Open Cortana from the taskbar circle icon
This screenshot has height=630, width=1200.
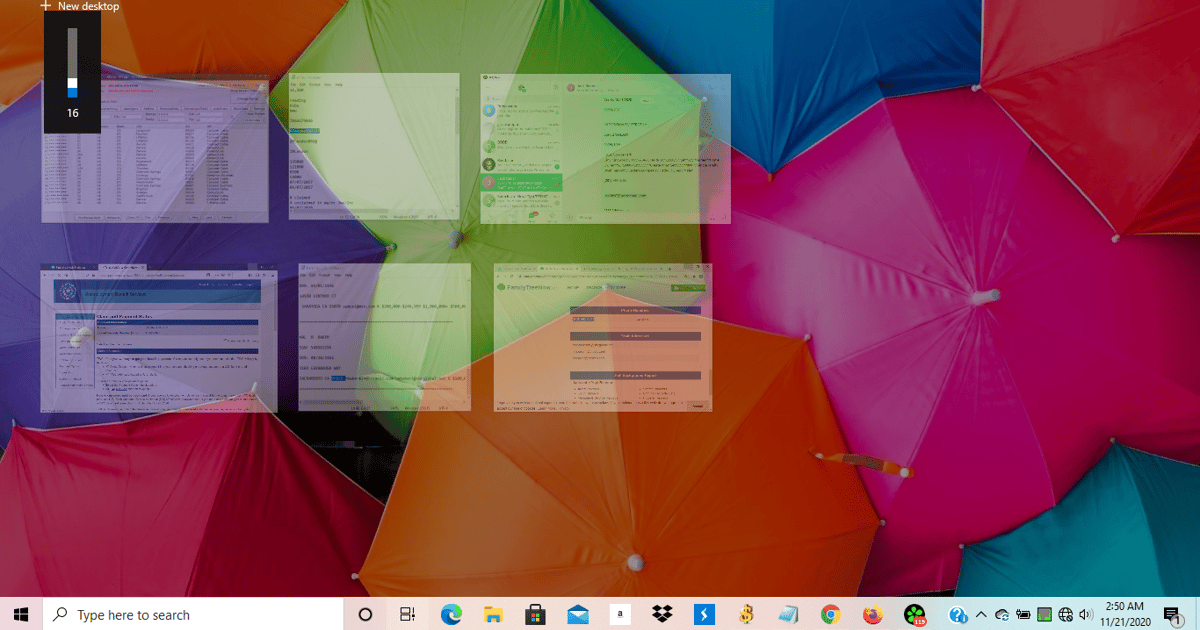(x=365, y=614)
